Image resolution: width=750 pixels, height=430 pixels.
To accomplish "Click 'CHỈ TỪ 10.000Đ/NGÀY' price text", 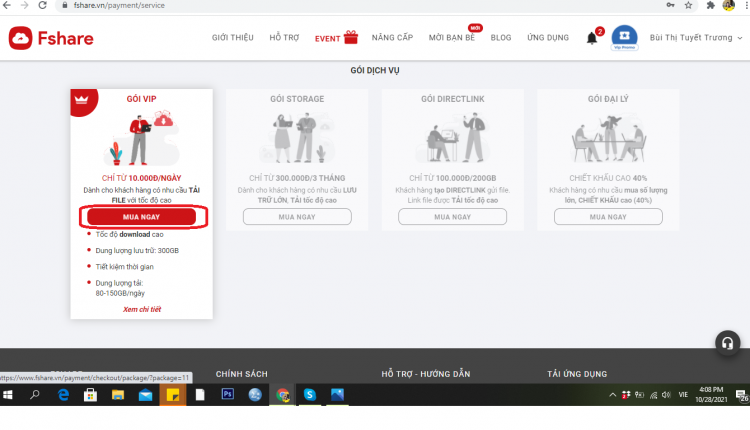I will pyautogui.click(x=142, y=178).
